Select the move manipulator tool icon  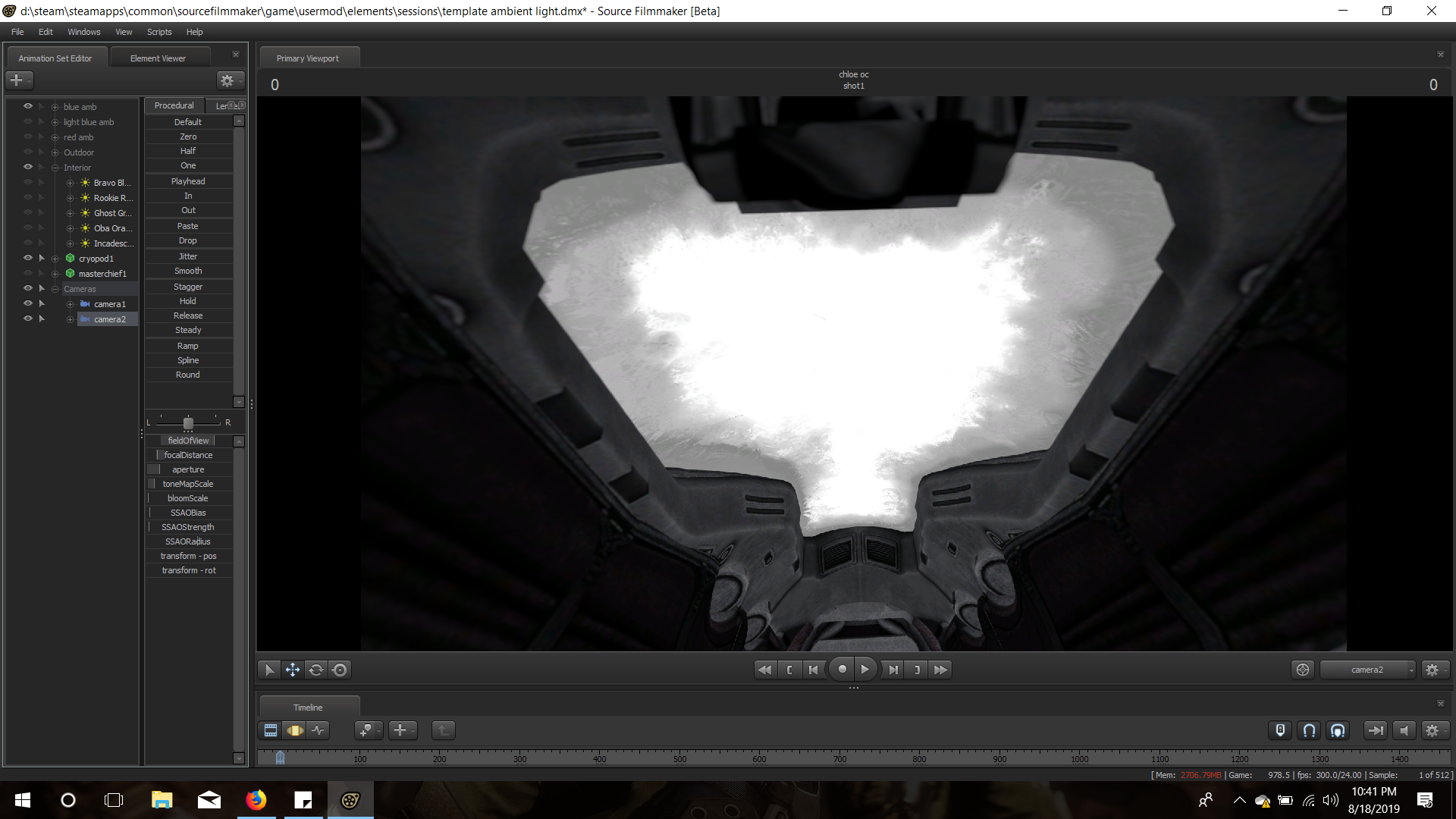[x=292, y=670]
